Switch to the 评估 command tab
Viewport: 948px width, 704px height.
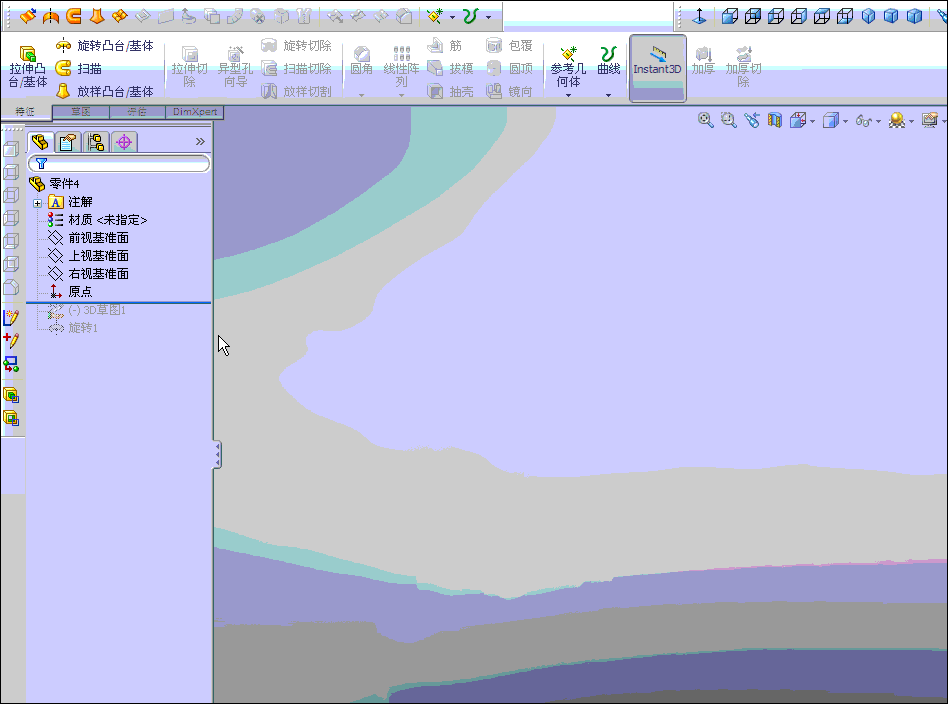pos(137,111)
